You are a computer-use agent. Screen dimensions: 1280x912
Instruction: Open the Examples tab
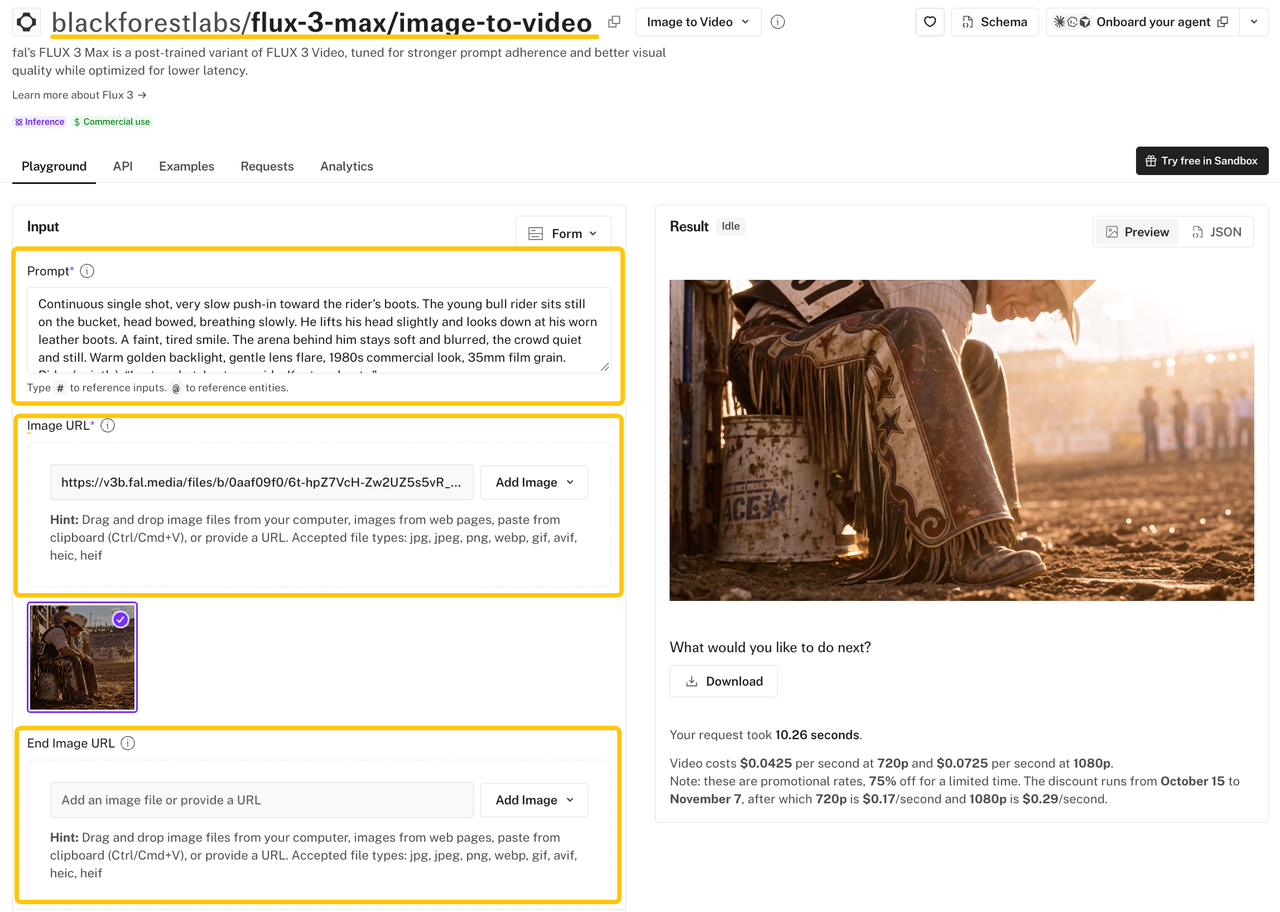187,166
